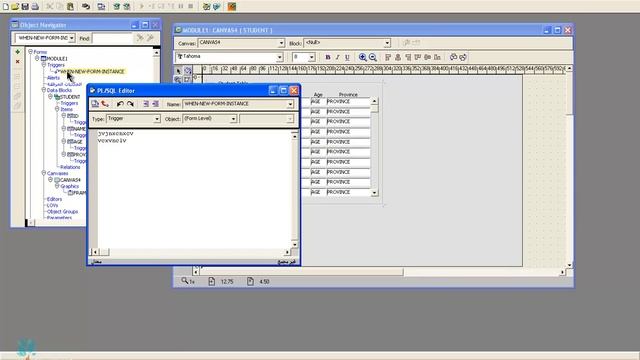The width and height of the screenshot is (640, 360).
Task: Click the Outdent icon in PL/SQL Editor
Action: click(156, 104)
